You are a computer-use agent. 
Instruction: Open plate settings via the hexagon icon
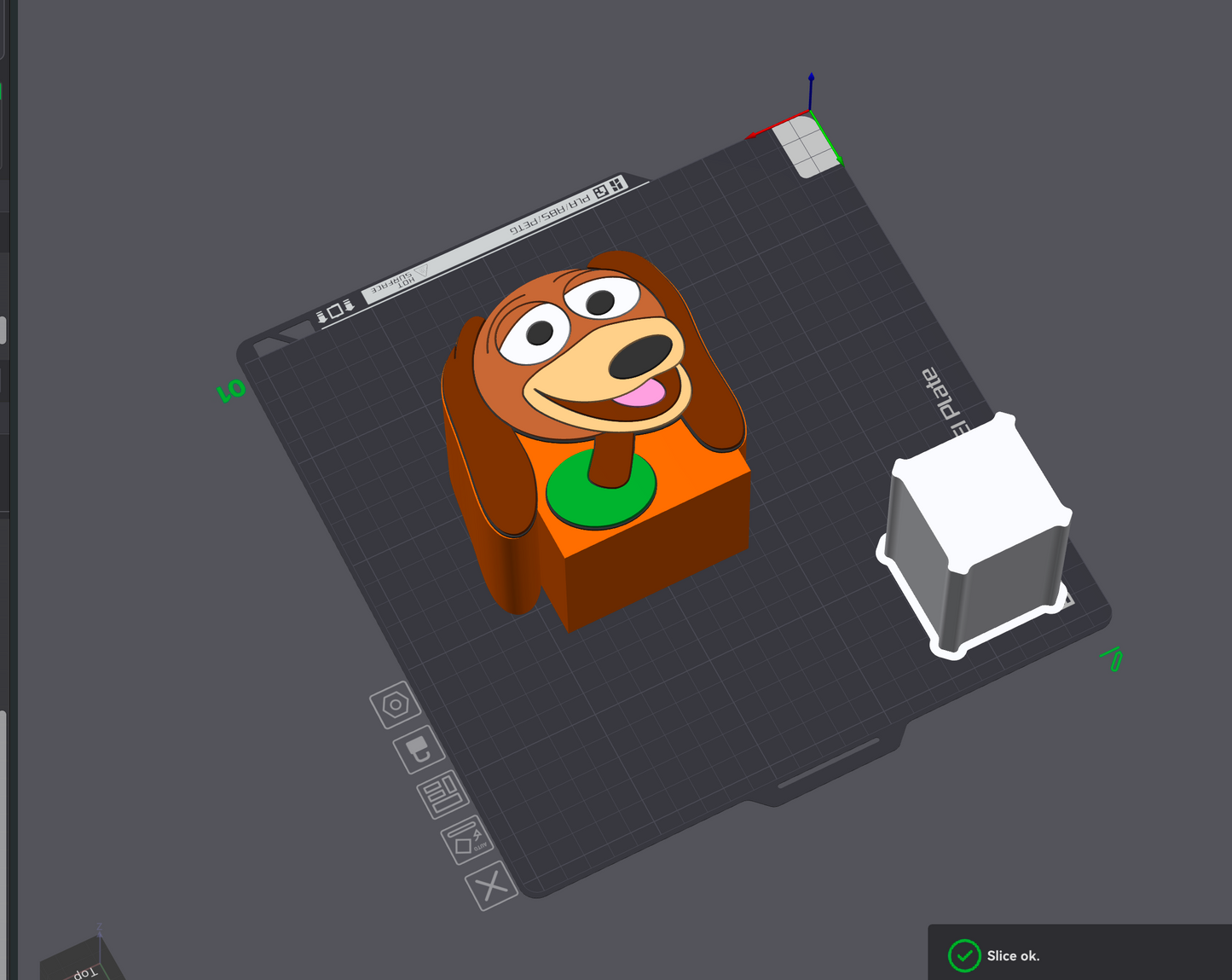click(x=396, y=705)
